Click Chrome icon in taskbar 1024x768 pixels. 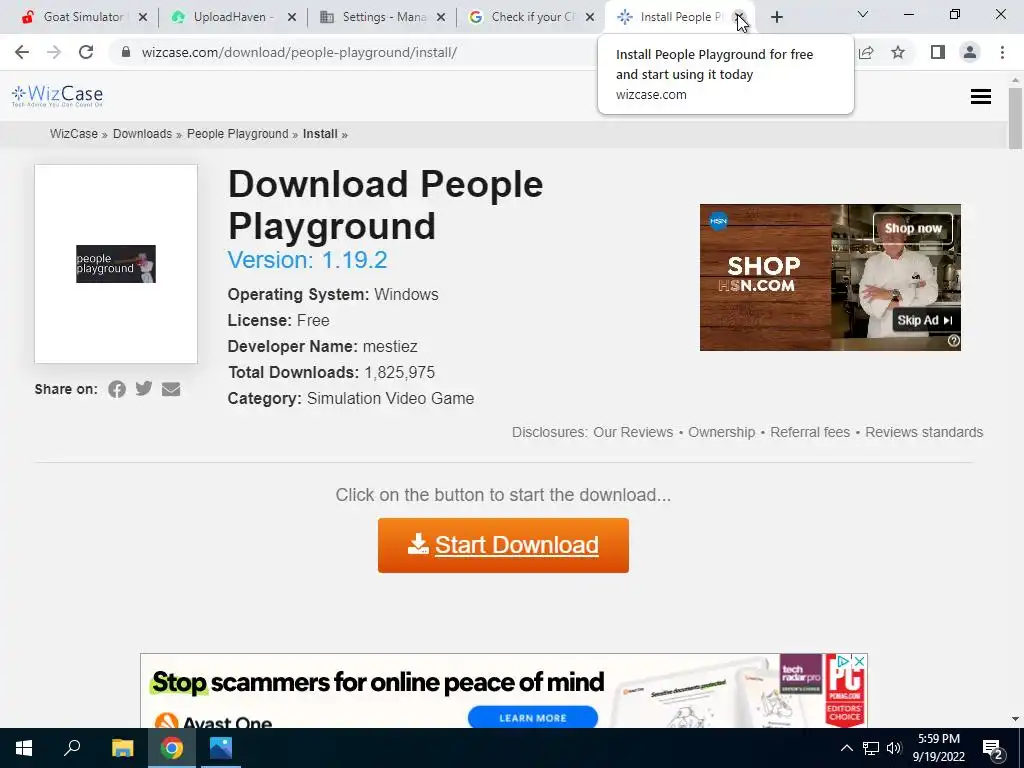172,748
